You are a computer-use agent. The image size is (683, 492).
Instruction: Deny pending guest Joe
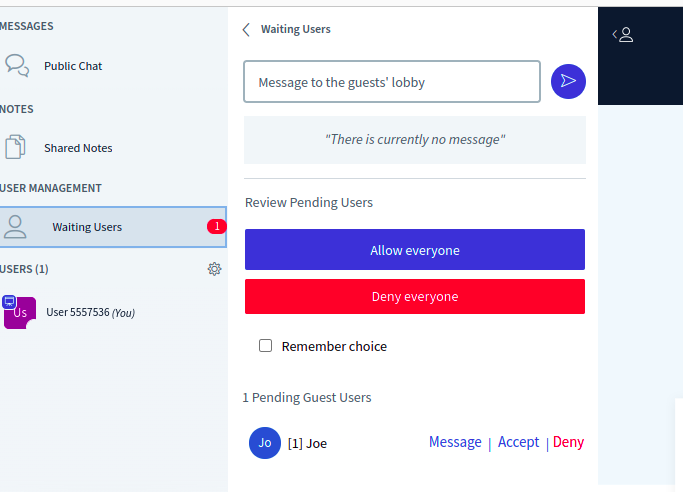[568, 442]
